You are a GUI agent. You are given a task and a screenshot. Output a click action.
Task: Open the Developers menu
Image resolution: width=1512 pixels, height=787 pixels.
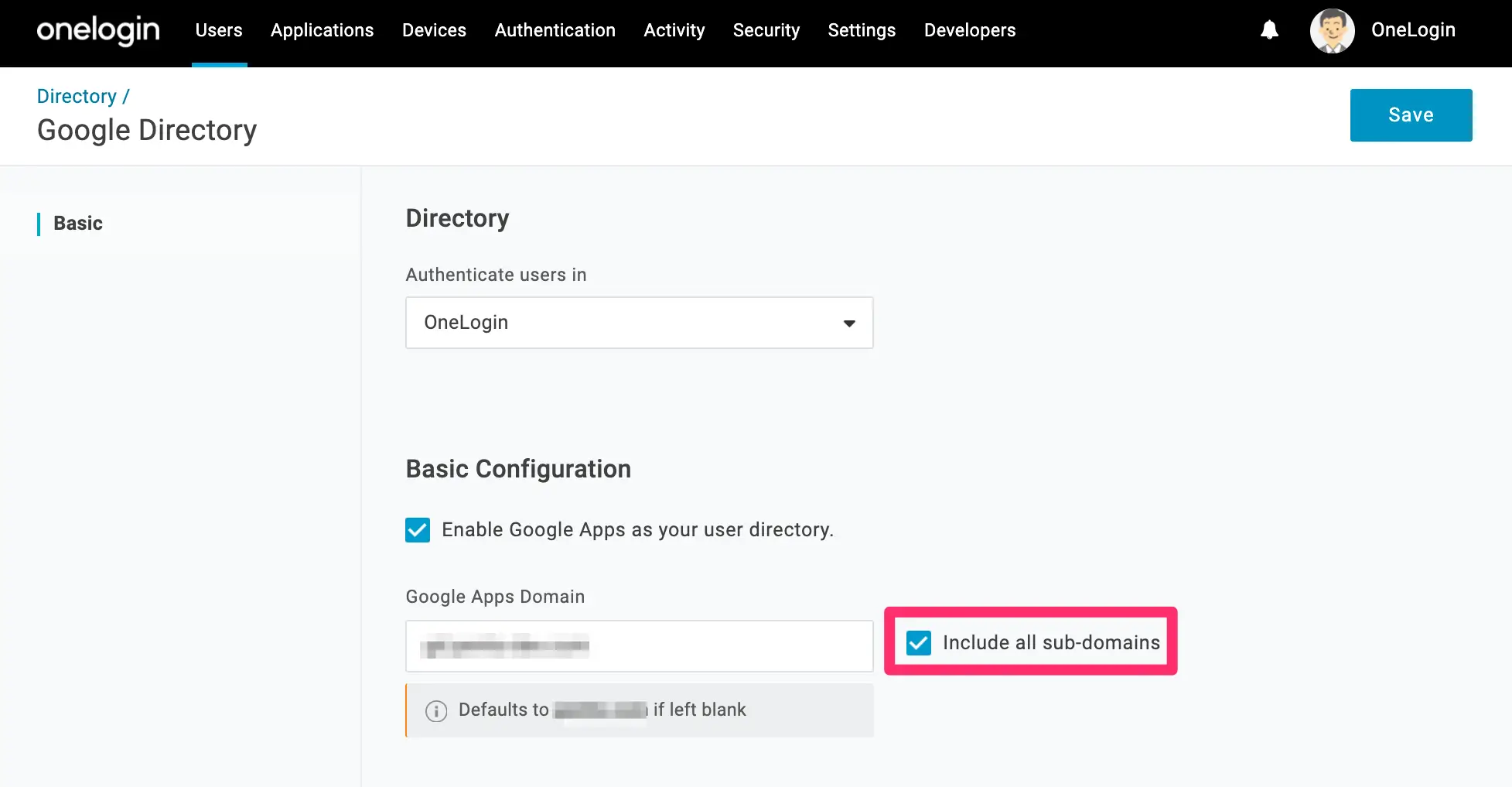(x=970, y=30)
